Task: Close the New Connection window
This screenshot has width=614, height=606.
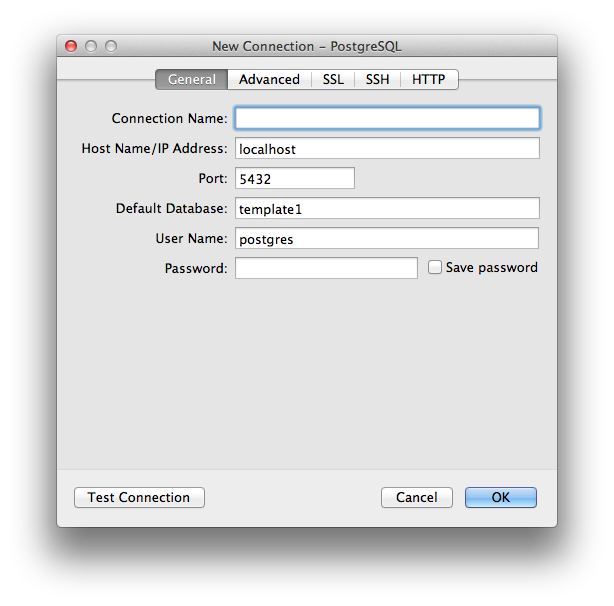Action: click(71, 46)
